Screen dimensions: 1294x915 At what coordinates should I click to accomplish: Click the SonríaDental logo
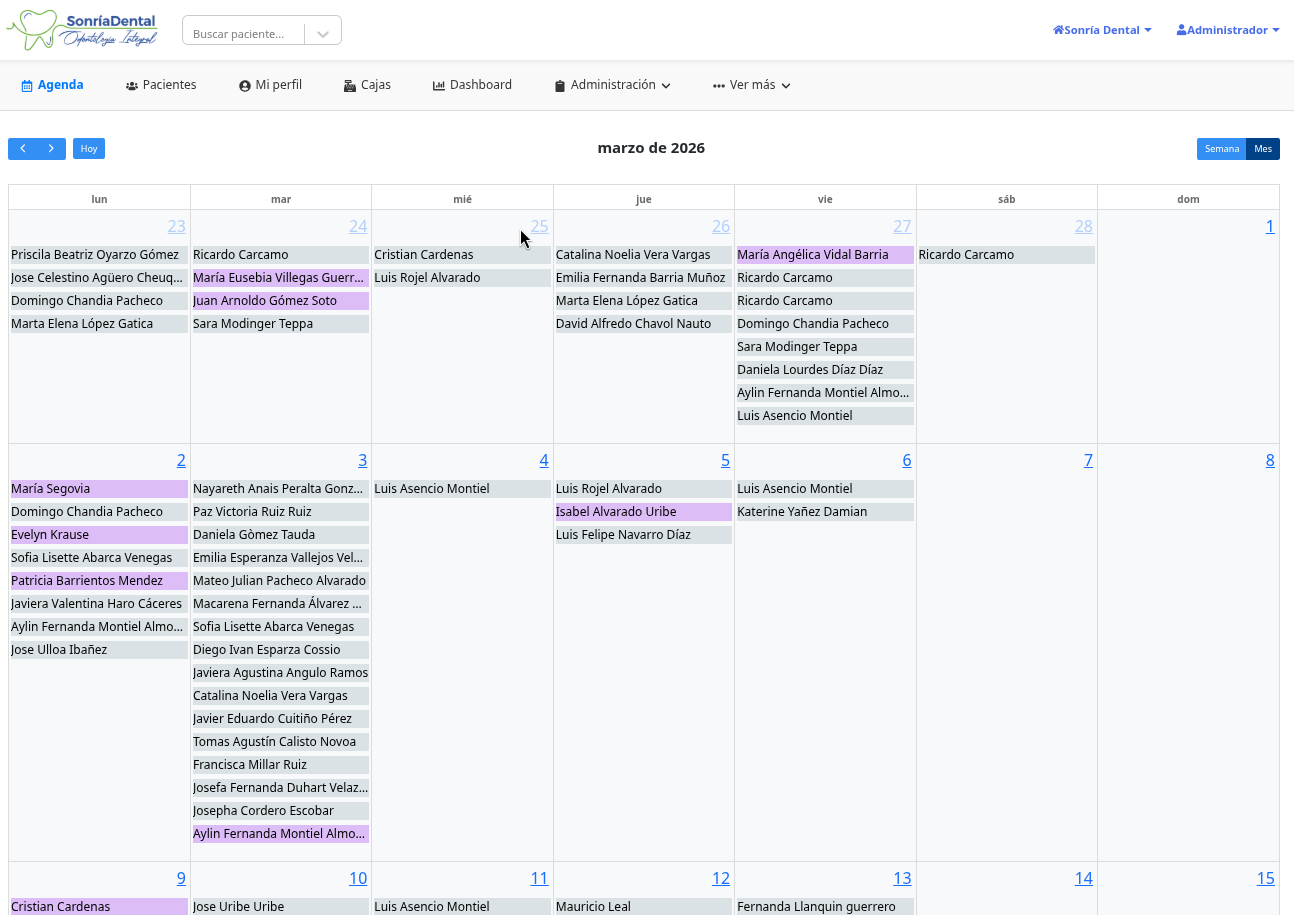pos(82,30)
